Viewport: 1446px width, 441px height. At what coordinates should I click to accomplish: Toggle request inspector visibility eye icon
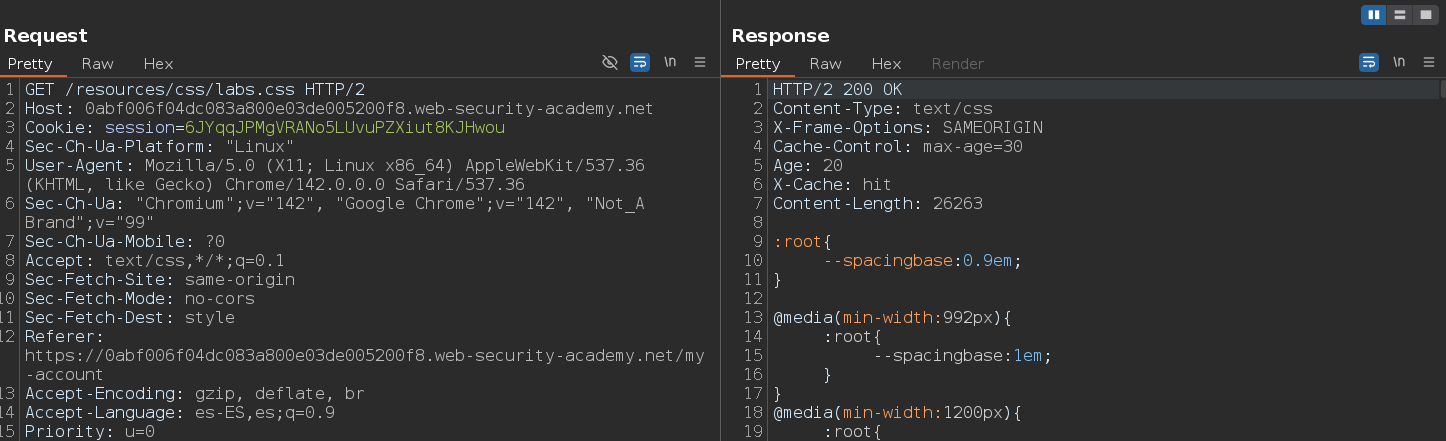click(x=610, y=62)
